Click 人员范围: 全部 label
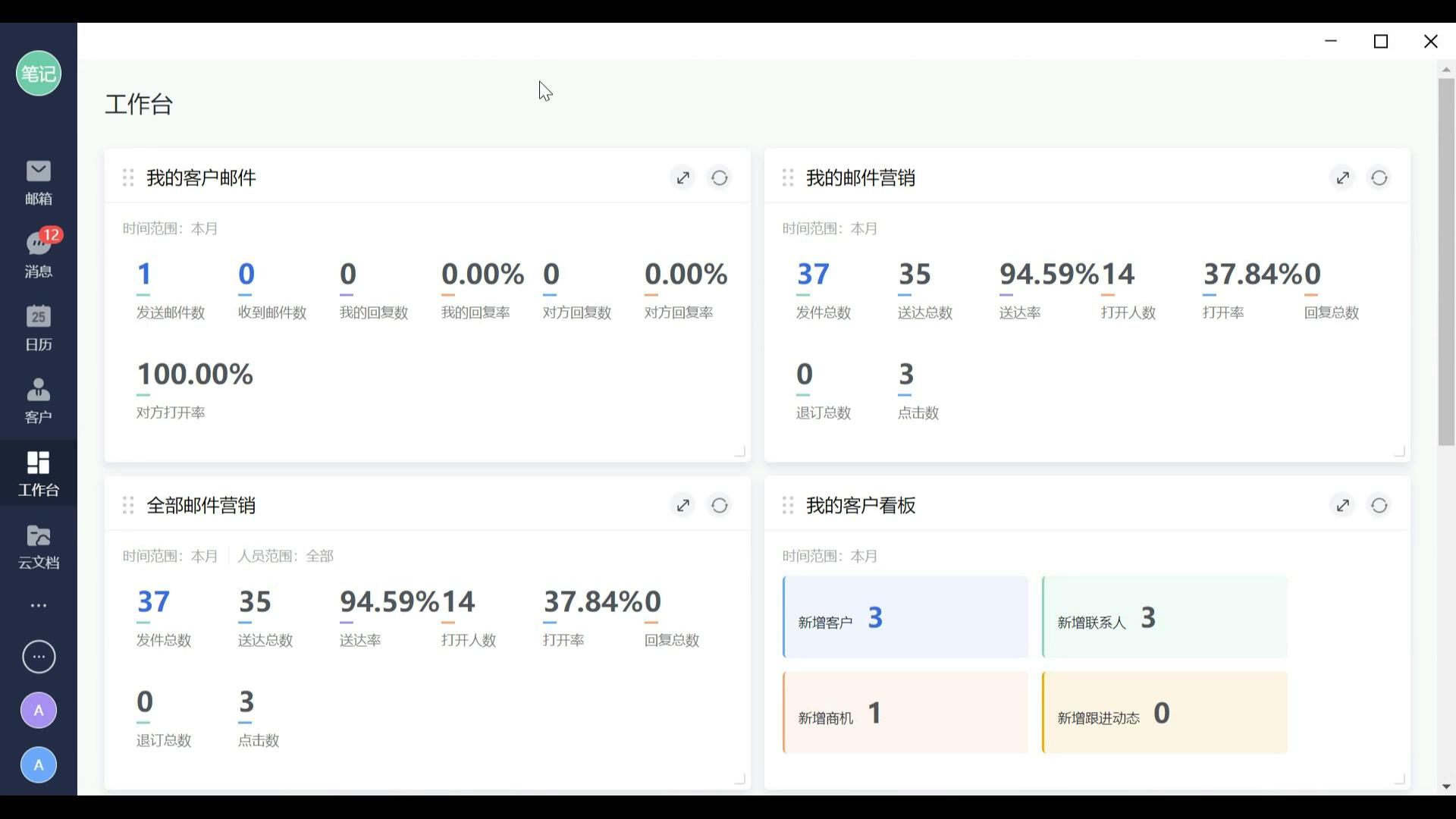Screen dimensions: 1456x819 (286, 556)
